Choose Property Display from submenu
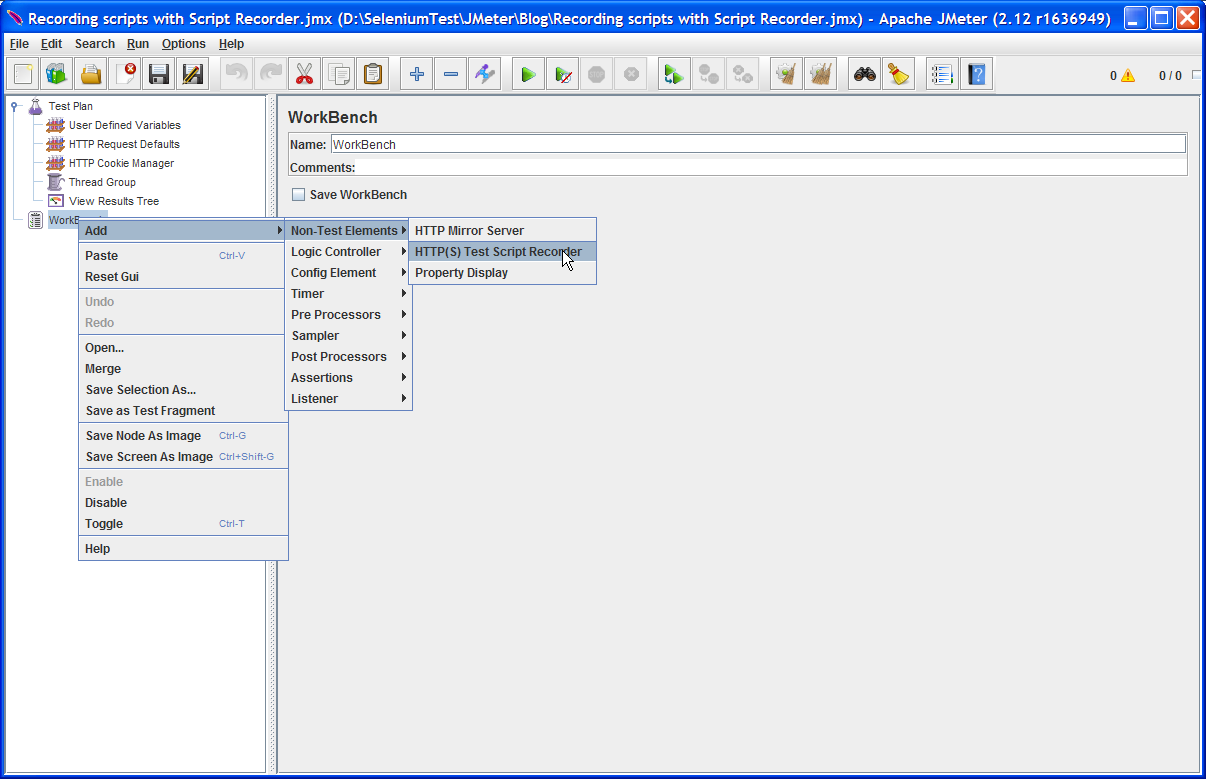This screenshot has width=1206, height=779. [502, 272]
